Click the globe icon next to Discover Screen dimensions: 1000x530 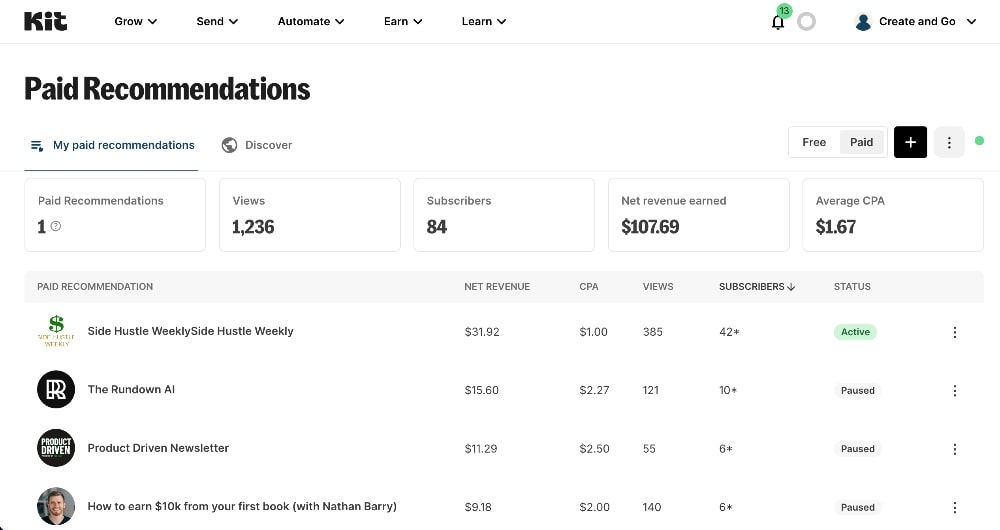[x=229, y=145]
